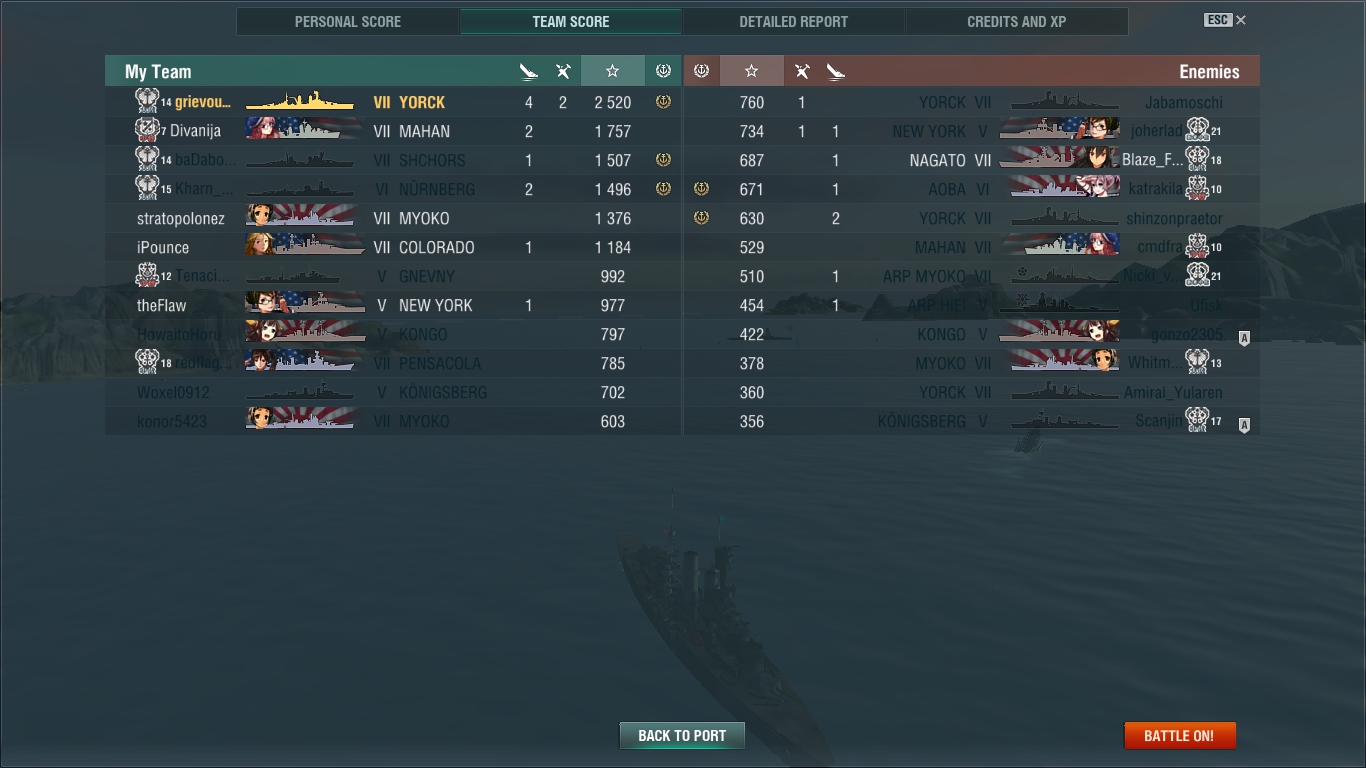1366x768 pixels.
Task: Close the results with the ESC button
Action: (1225, 20)
